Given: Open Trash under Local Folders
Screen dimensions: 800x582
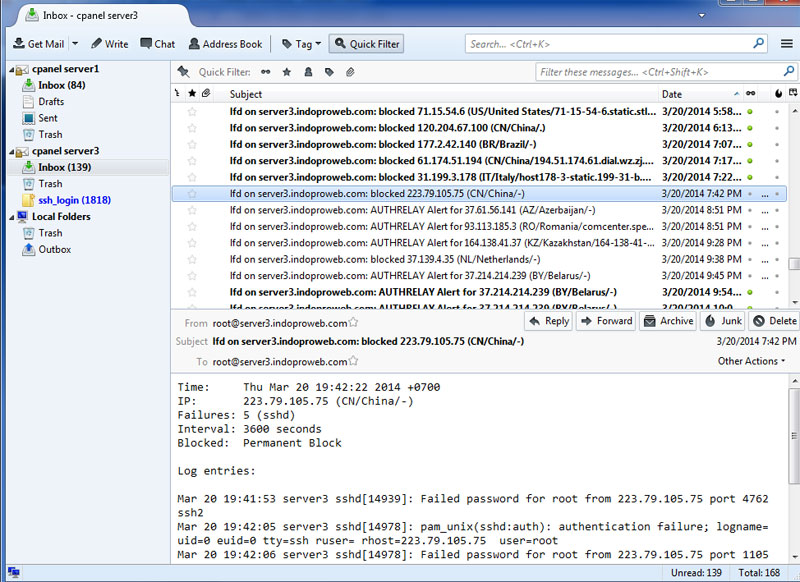Looking at the screenshot, I should pyautogui.click(x=50, y=233).
